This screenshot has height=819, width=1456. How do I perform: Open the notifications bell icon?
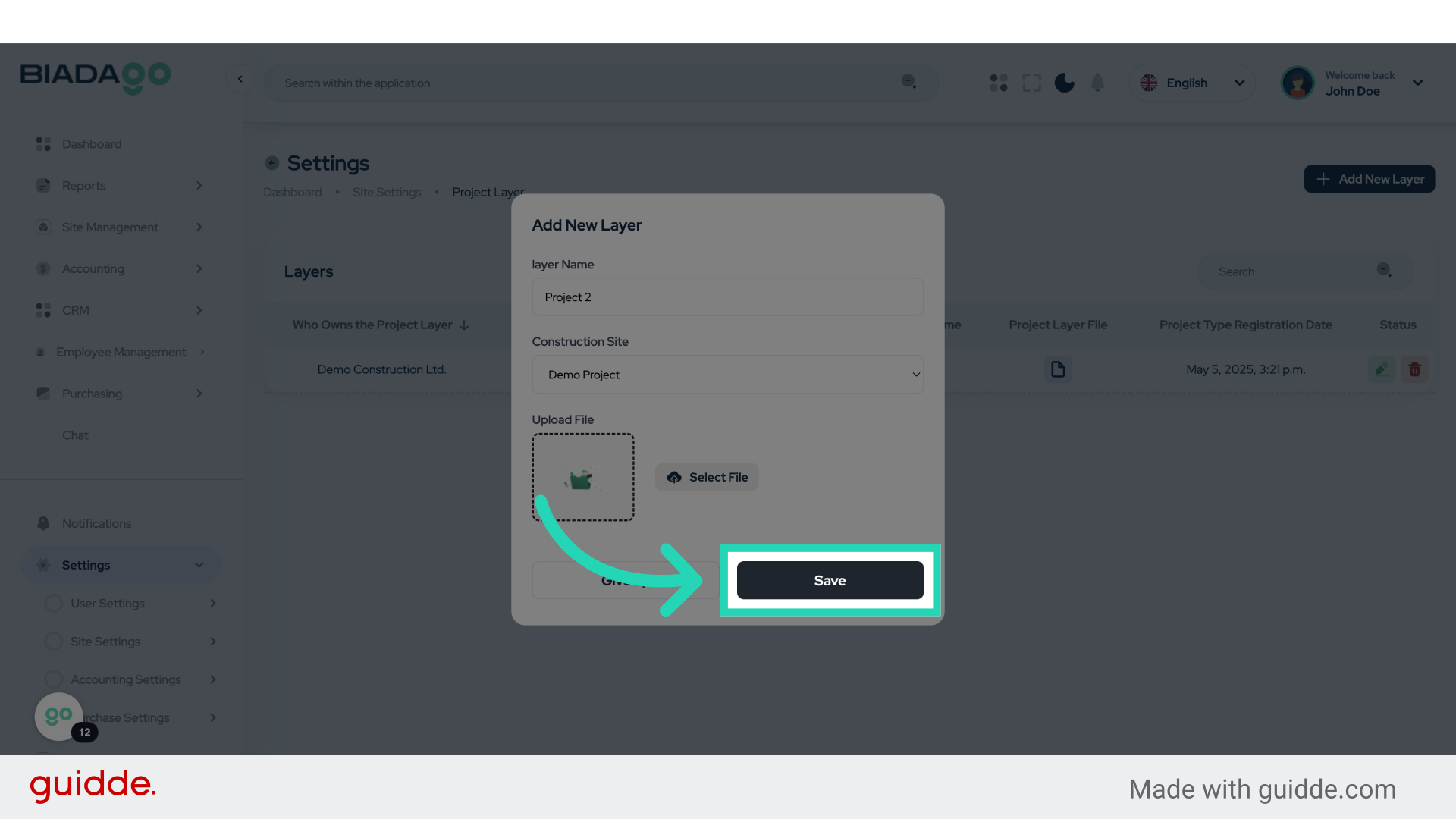(x=1097, y=83)
